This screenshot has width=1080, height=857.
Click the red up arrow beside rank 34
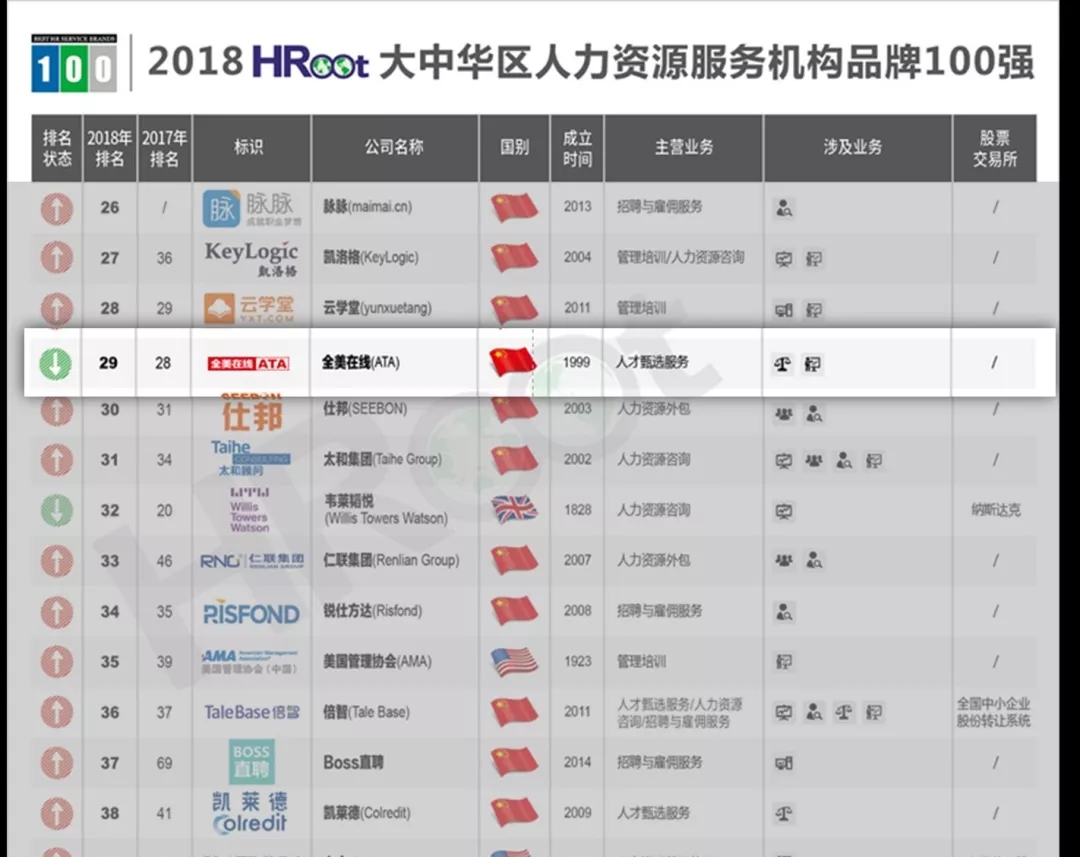(57, 612)
